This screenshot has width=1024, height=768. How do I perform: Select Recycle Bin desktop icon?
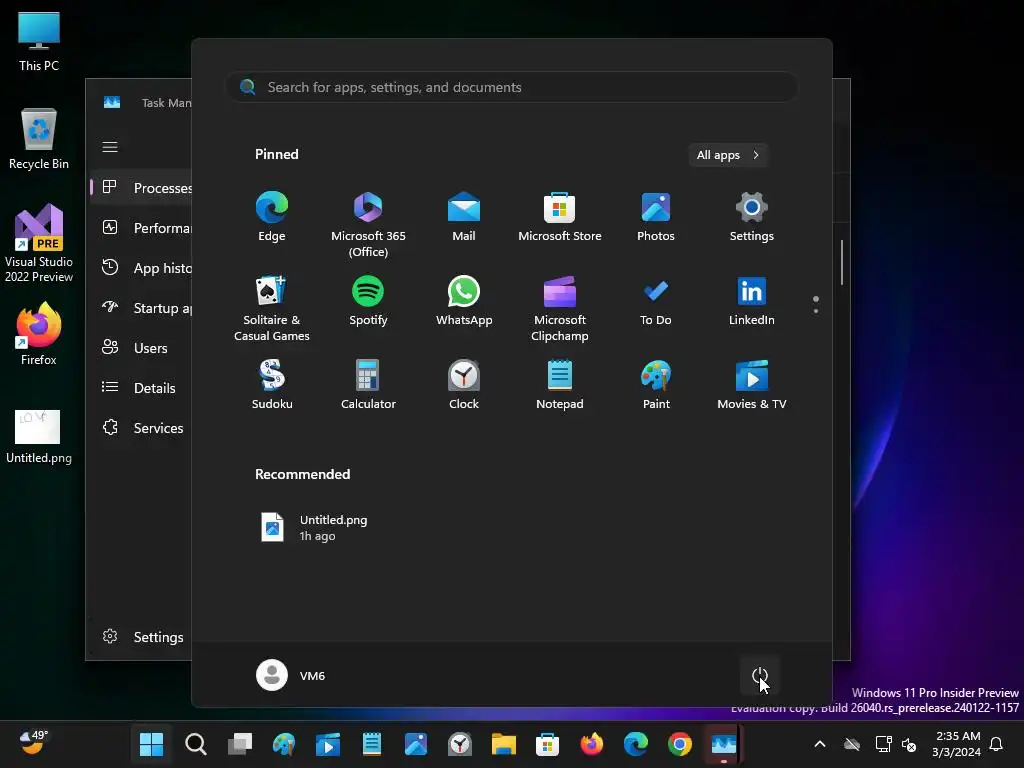pos(39,139)
